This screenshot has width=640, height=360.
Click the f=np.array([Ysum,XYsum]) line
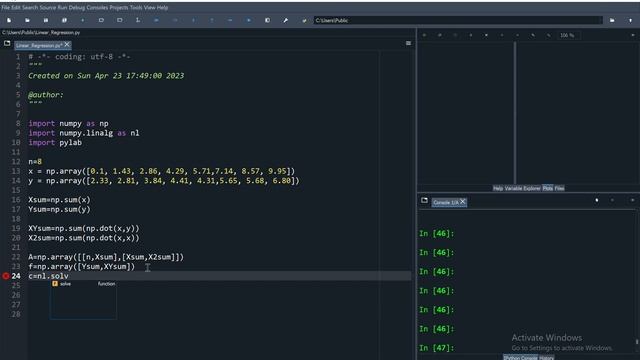pyautogui.click(x=82, y=267)
